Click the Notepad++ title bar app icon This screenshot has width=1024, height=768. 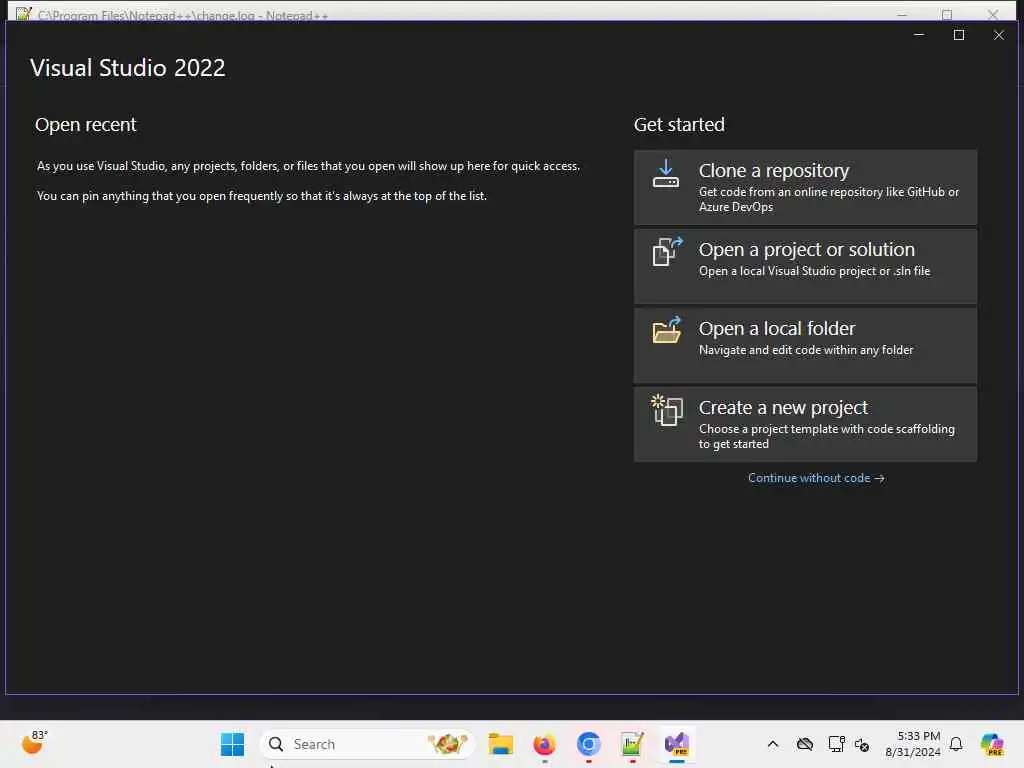click(x=24, y=14)
